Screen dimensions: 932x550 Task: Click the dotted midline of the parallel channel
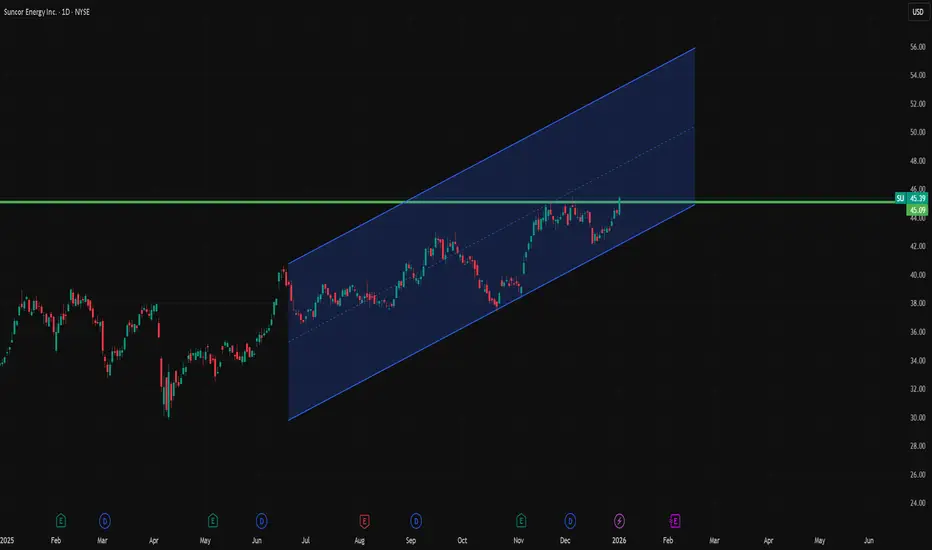[x=492, y=234]
